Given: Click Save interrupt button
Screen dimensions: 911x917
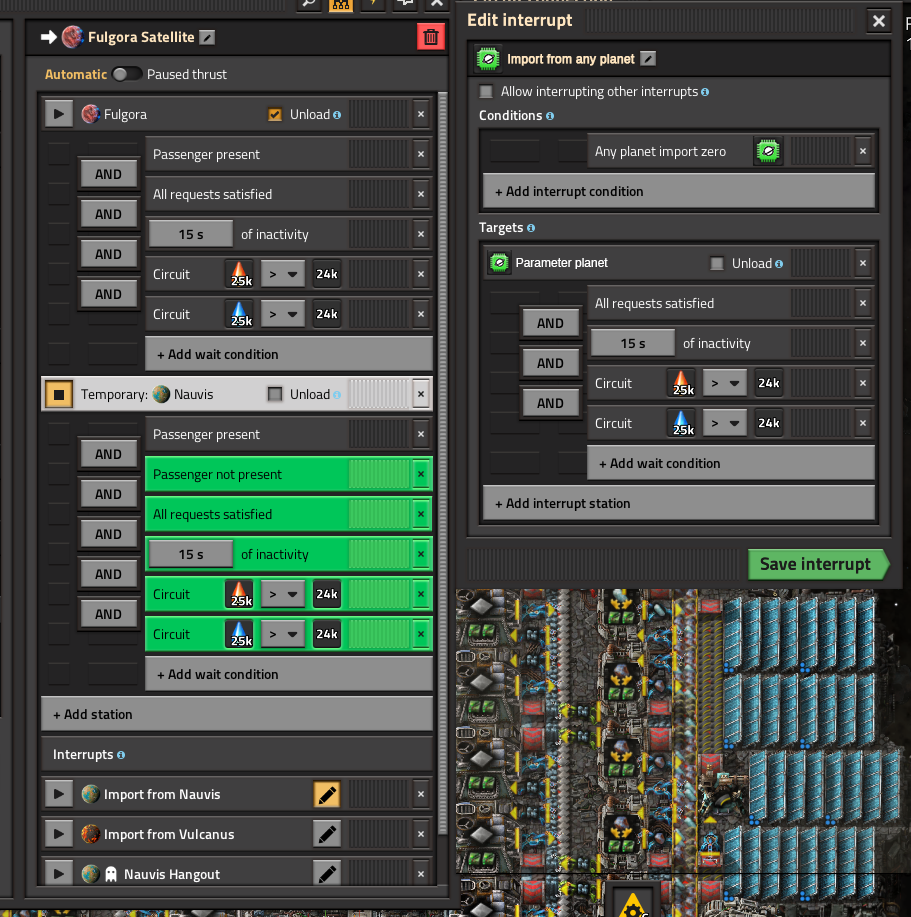Looking at the screenshot, I should tap(815, 564).
